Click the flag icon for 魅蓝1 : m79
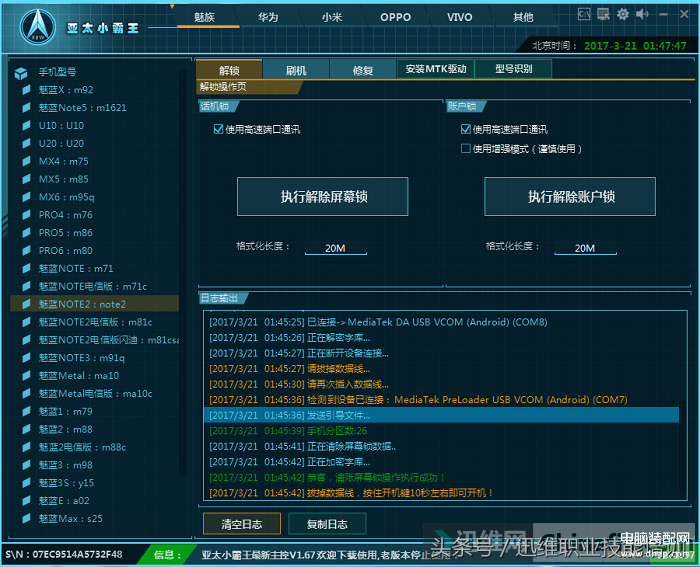Viewport: 700px width, 567px height. pos(26,411)
